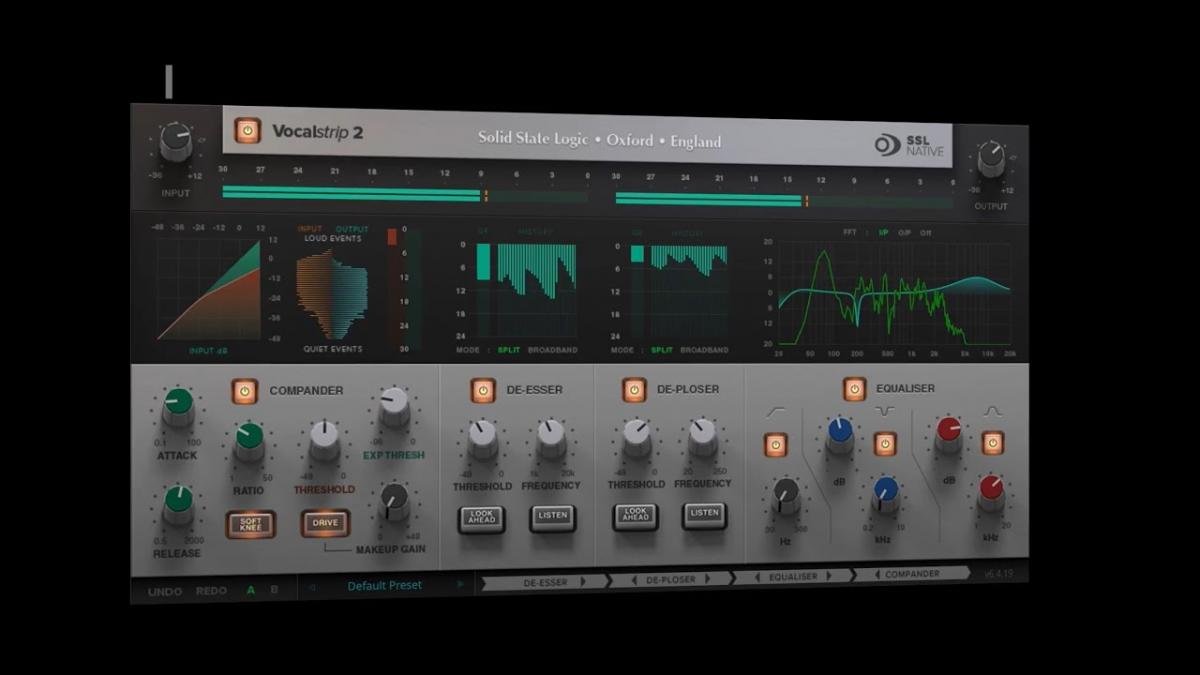
Task: Click the REDO button
Action: (x=211, y=591)
